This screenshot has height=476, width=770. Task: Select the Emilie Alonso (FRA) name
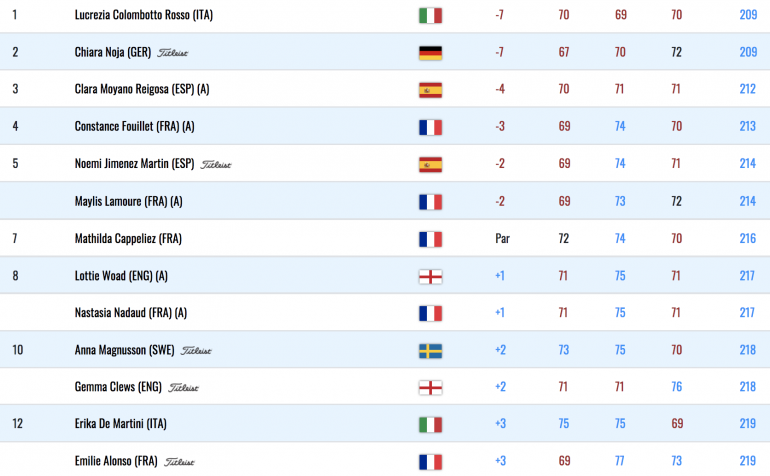coord(116,461)
